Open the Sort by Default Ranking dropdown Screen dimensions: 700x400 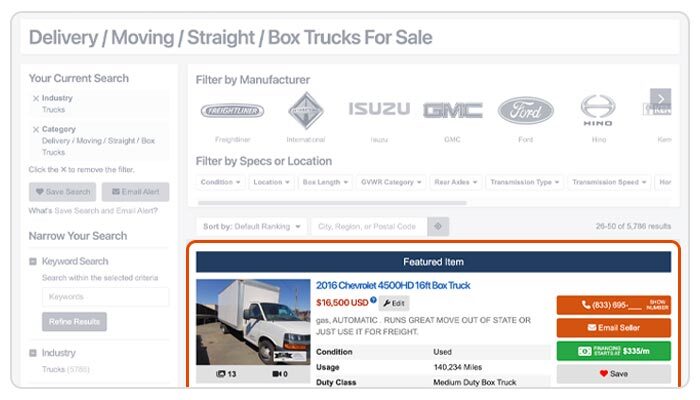251,227
